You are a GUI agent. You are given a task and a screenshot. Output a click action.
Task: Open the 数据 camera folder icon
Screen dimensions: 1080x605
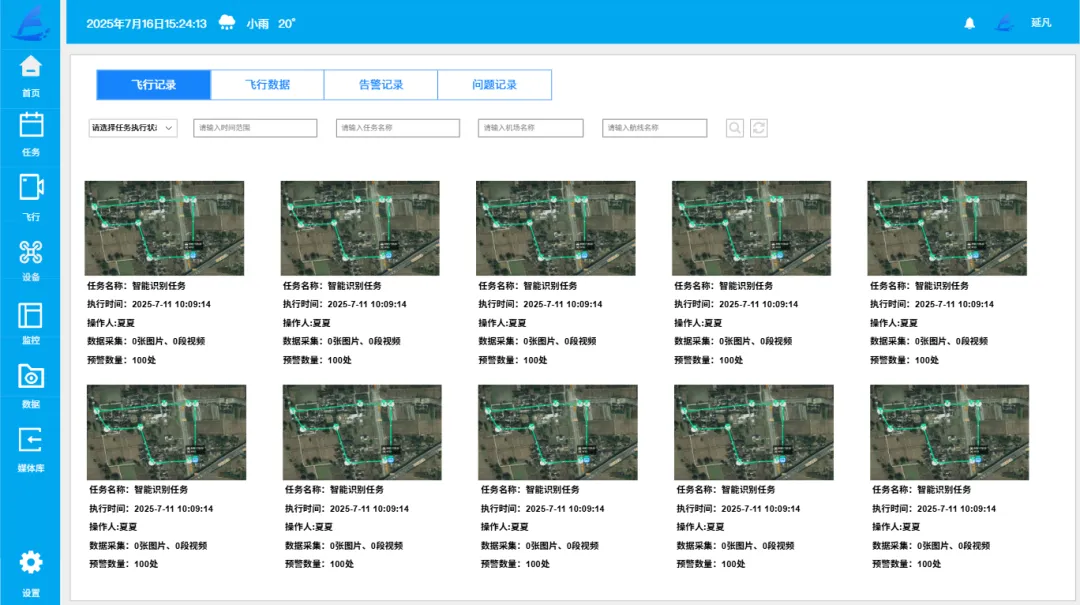click(30, 376)
